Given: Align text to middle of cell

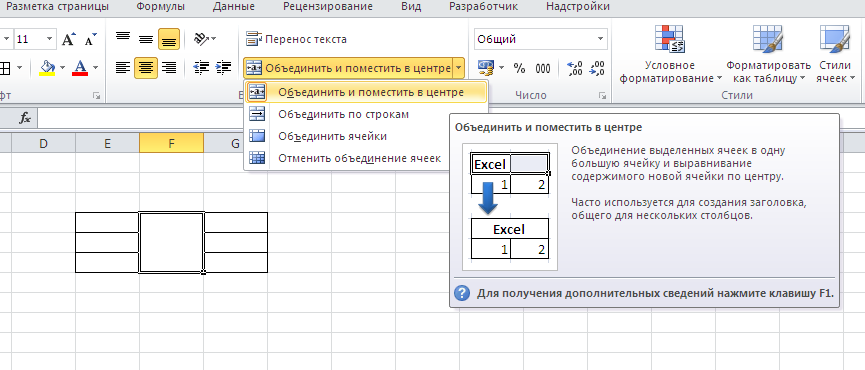Looking at the screenshot, I should pos(146,39).
